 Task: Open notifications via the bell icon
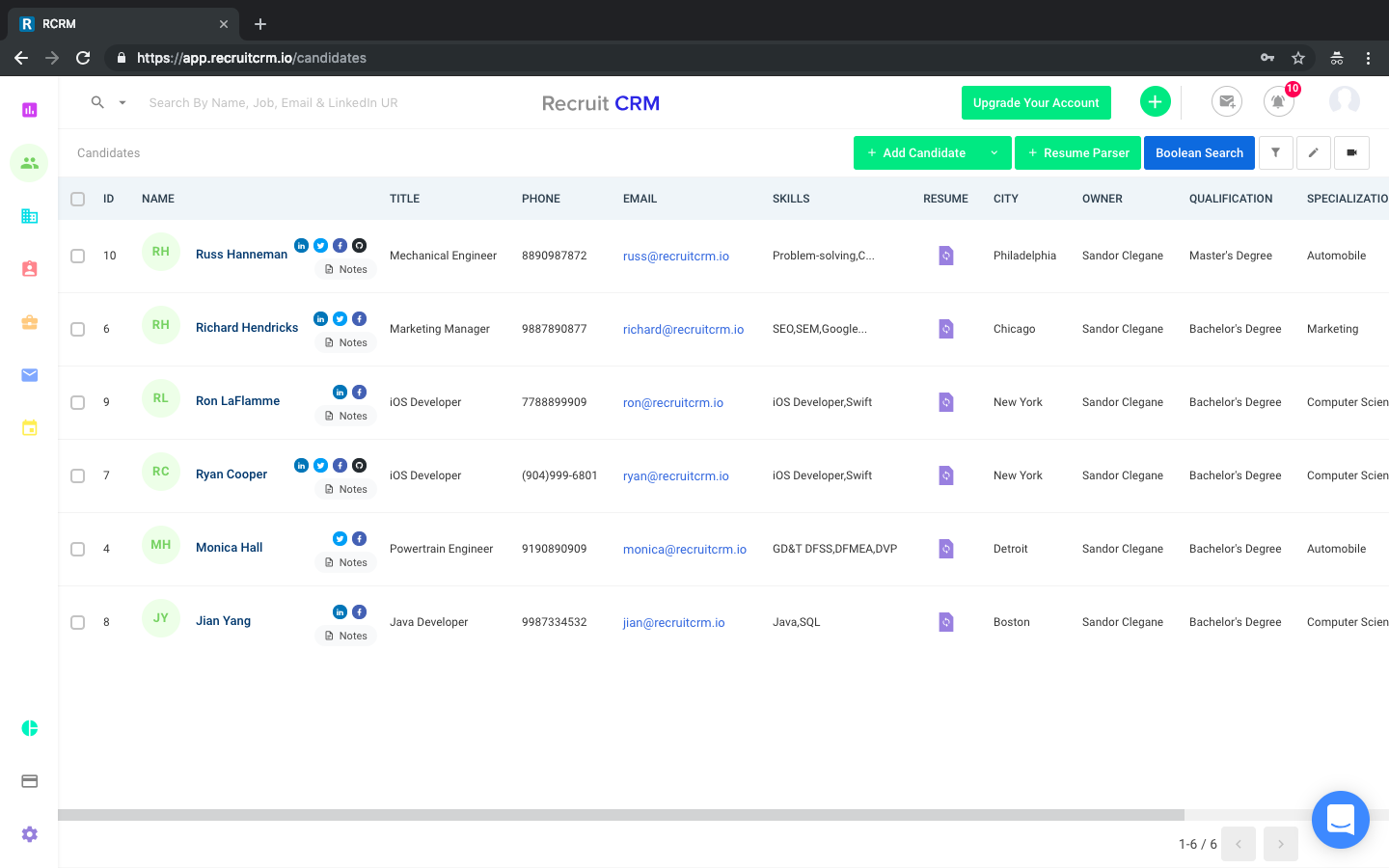click(1278, 101)
